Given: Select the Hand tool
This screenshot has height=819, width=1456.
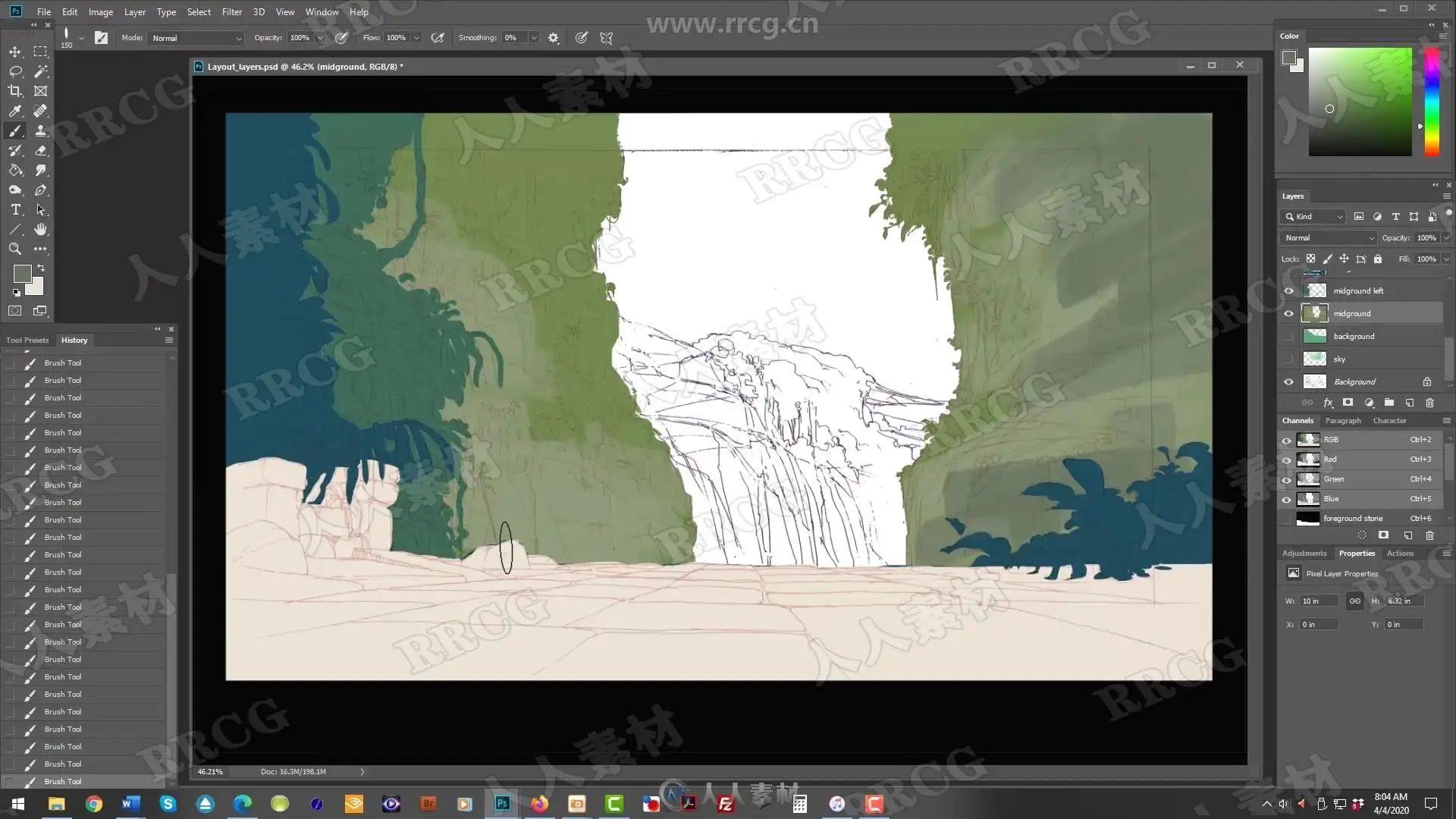Looking at the screenshot, I should click(40, 229).
